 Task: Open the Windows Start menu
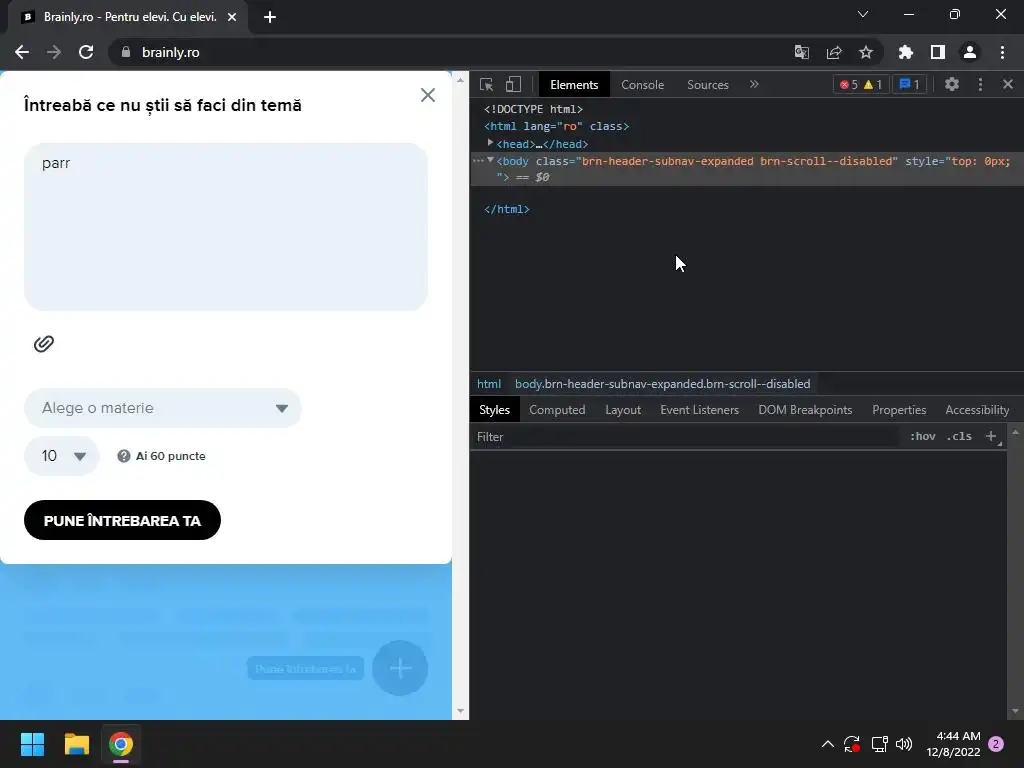click(32, 744)
